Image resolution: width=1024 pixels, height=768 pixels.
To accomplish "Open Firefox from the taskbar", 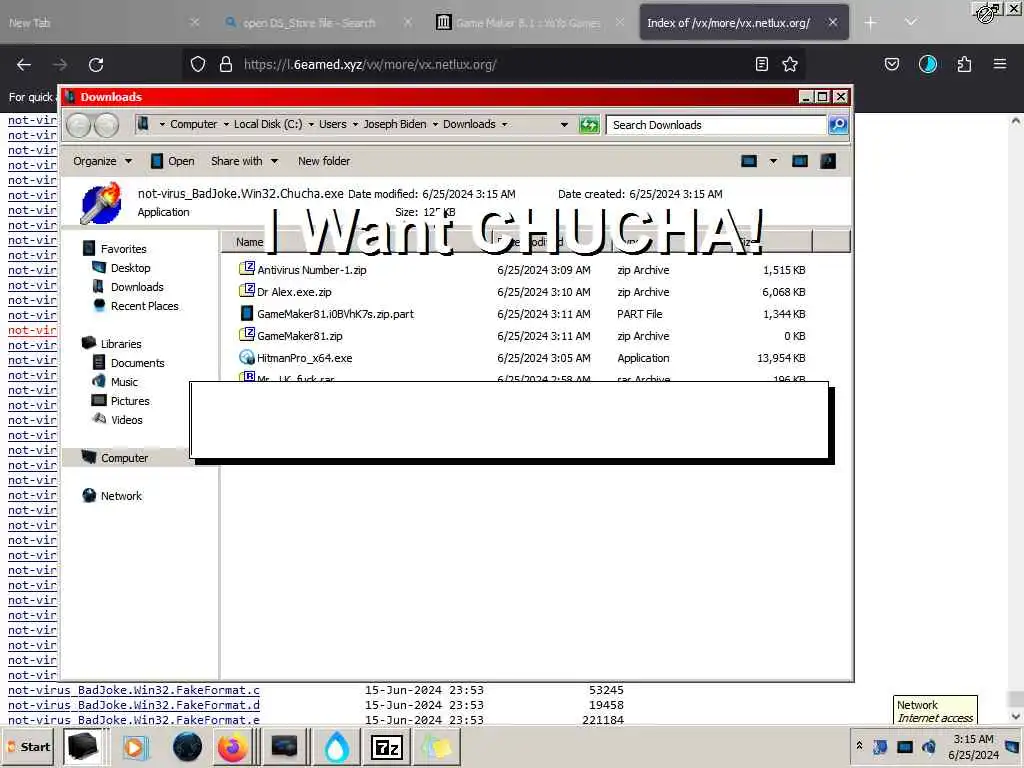I will (232, 747).
